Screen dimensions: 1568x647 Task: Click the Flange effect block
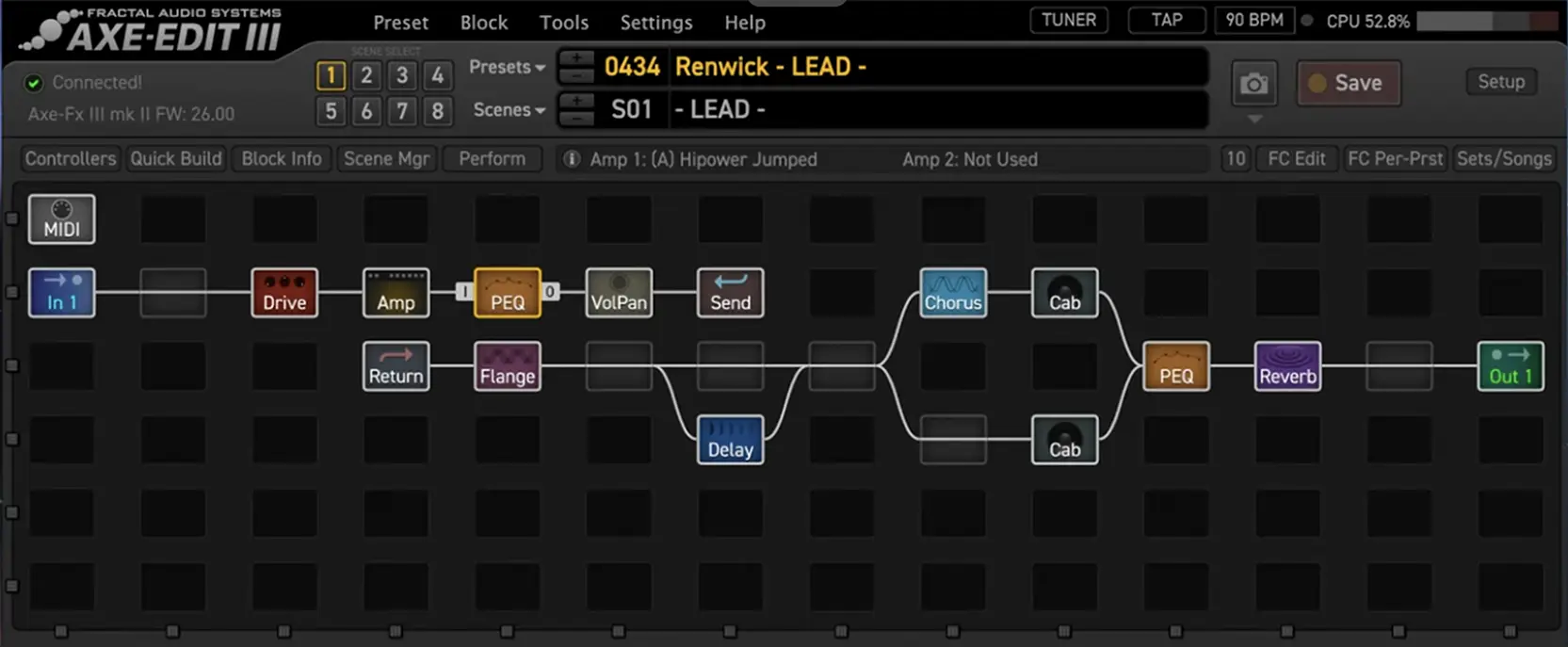pos(508,366)
